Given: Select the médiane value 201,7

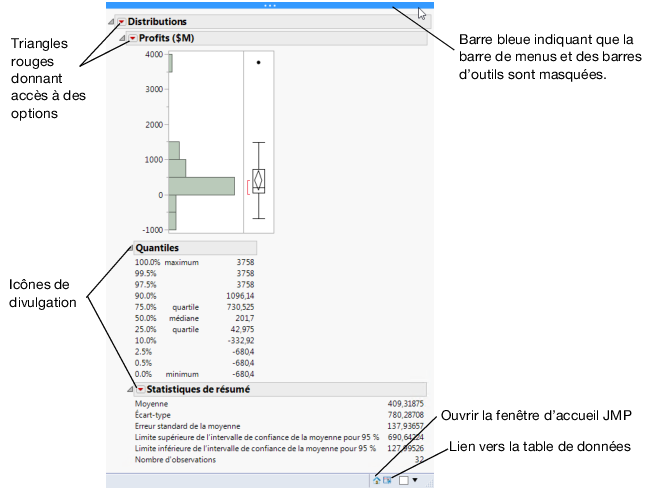Looking at the screenshot, I should tap(245, 318).
